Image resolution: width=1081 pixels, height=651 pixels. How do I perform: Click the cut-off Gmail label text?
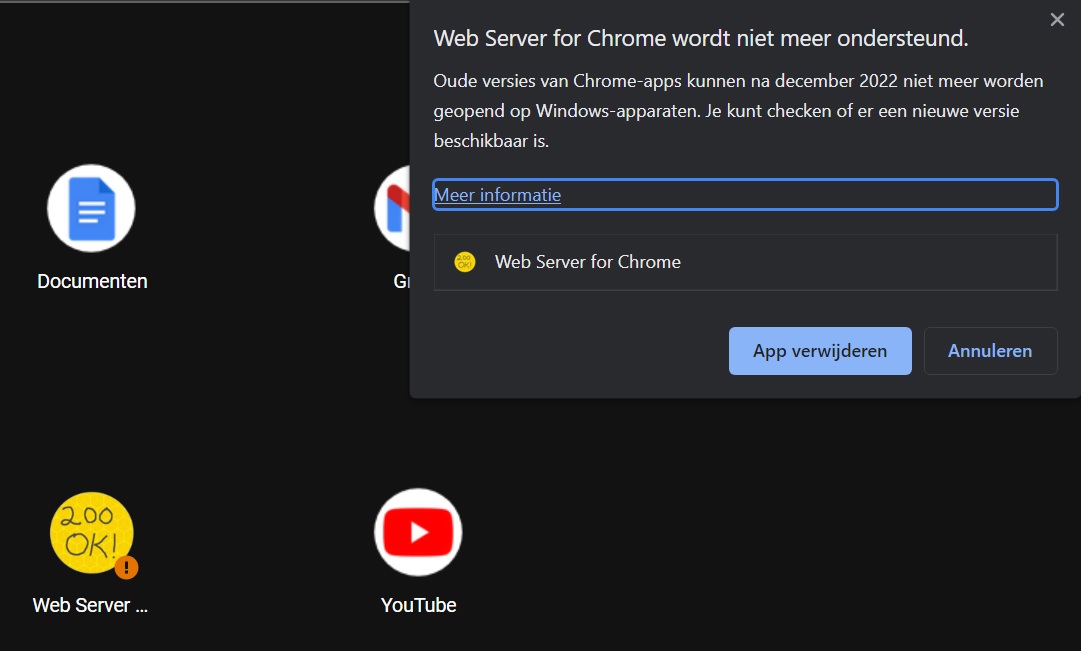click(402, 282)
